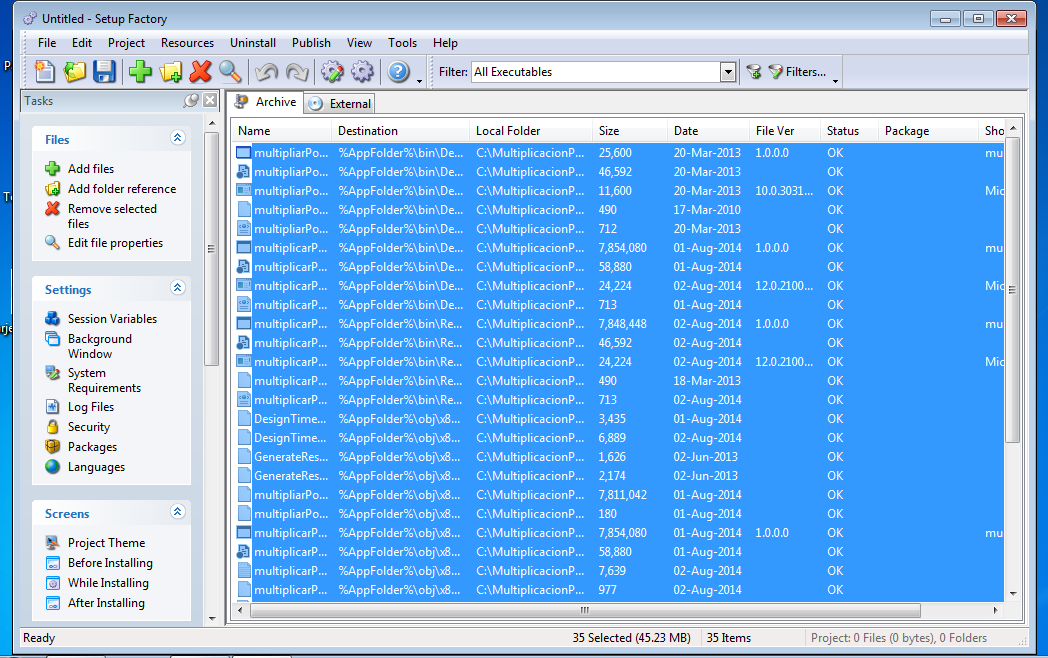
Task: Open the Tools menu
Action: pos(402,43)
